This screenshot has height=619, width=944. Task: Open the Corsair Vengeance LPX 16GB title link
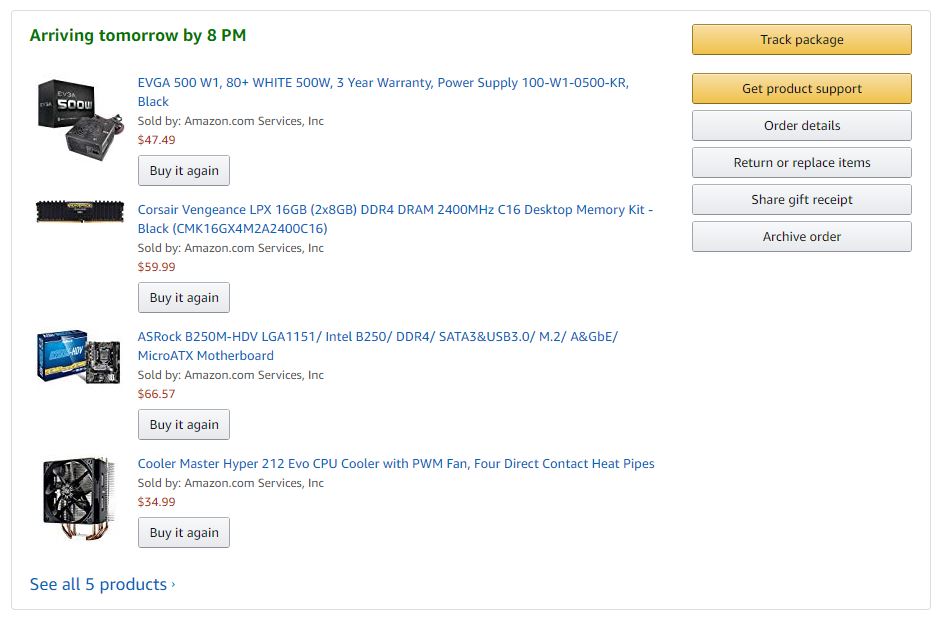tap(395, 210)
